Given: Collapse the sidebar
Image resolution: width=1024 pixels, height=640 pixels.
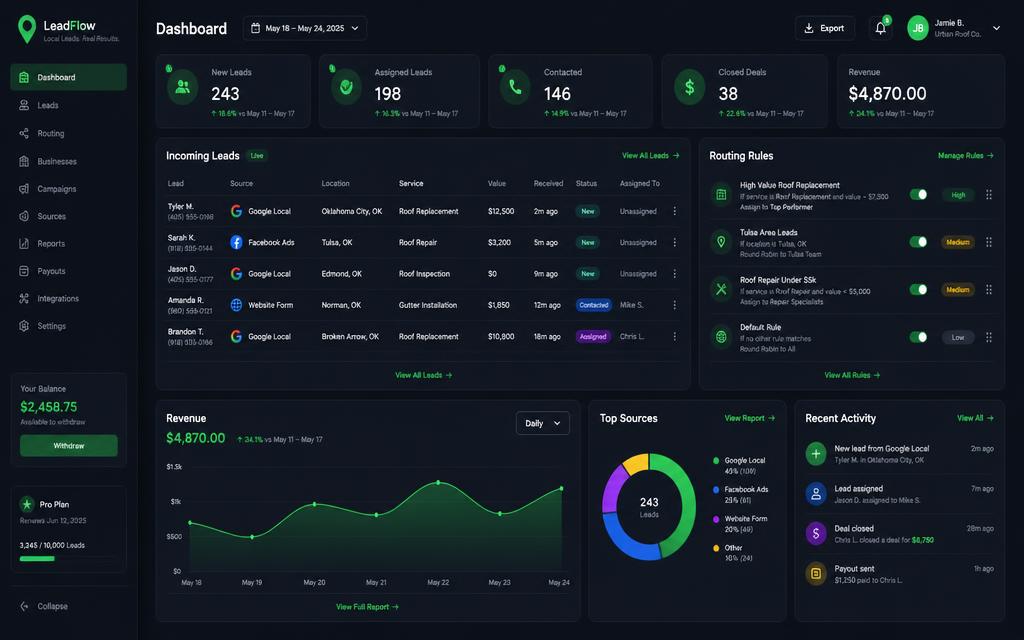Looking at the screenshot, I should tap(44, 606).
